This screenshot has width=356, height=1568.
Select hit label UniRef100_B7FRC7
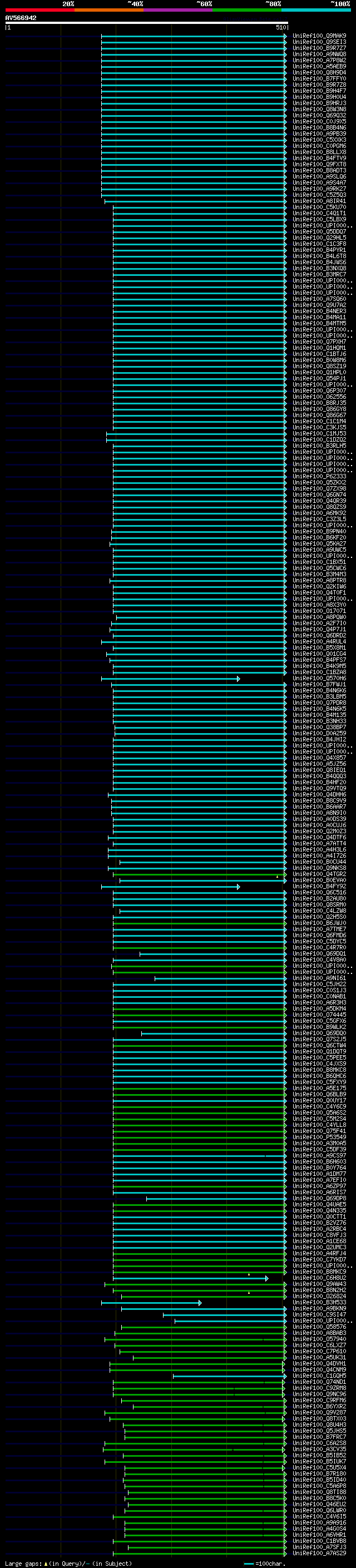pyautogui.click(x=319, y=1437)
